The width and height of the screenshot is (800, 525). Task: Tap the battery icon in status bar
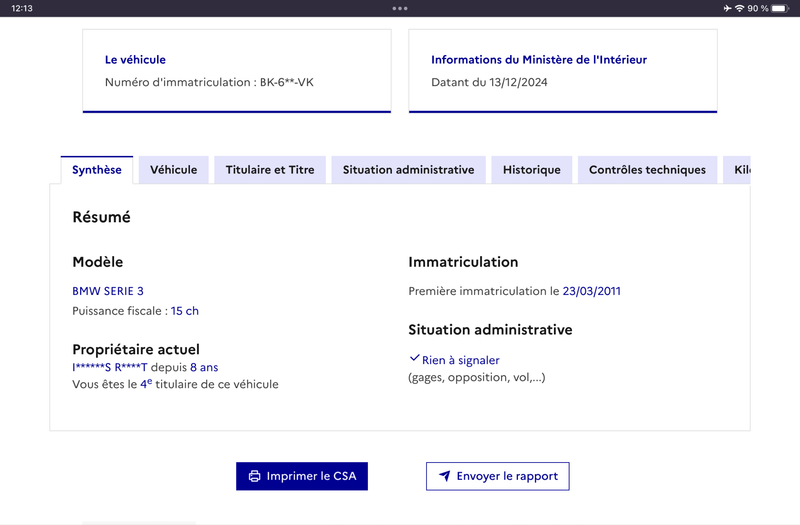click(x=780, y=8)
